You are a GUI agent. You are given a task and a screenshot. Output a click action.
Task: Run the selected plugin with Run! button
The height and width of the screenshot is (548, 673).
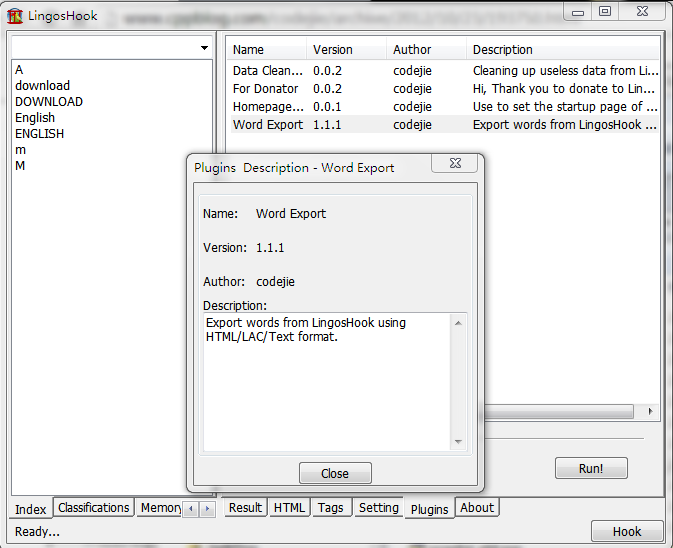tap(591, 468)
